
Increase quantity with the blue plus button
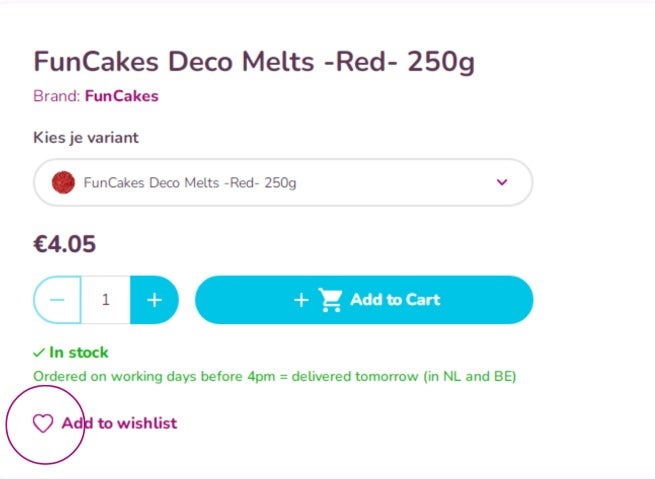click(x=155, y=300)
